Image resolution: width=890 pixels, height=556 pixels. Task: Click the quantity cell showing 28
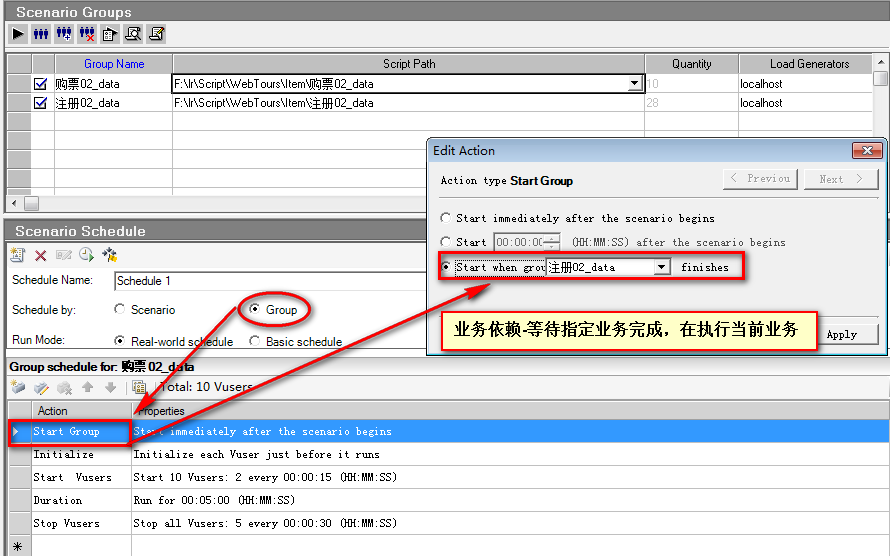(691, 103)
